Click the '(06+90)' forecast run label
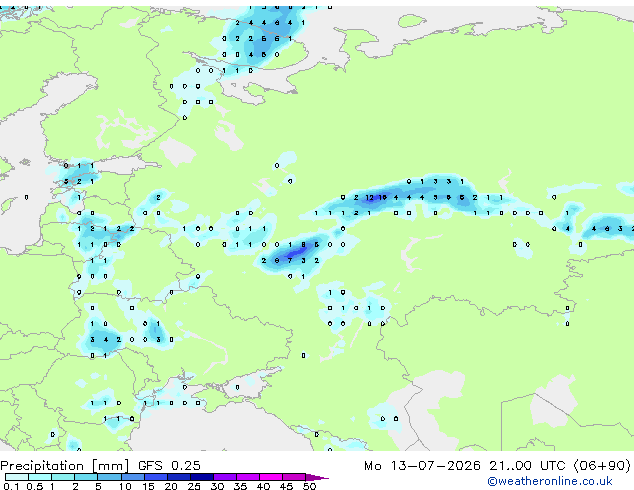 click(602, 466)
